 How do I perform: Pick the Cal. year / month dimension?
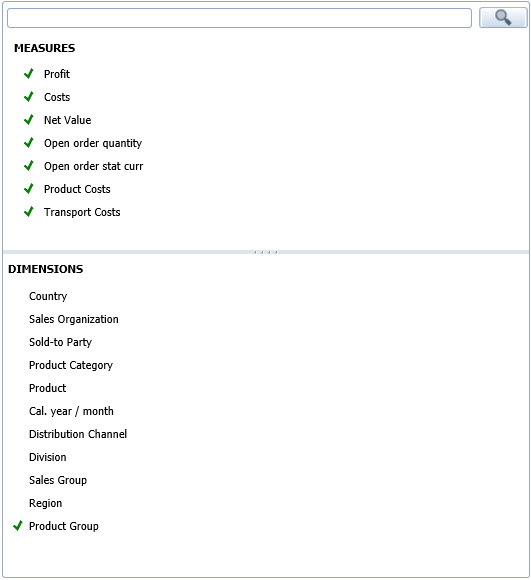[71, 411]
